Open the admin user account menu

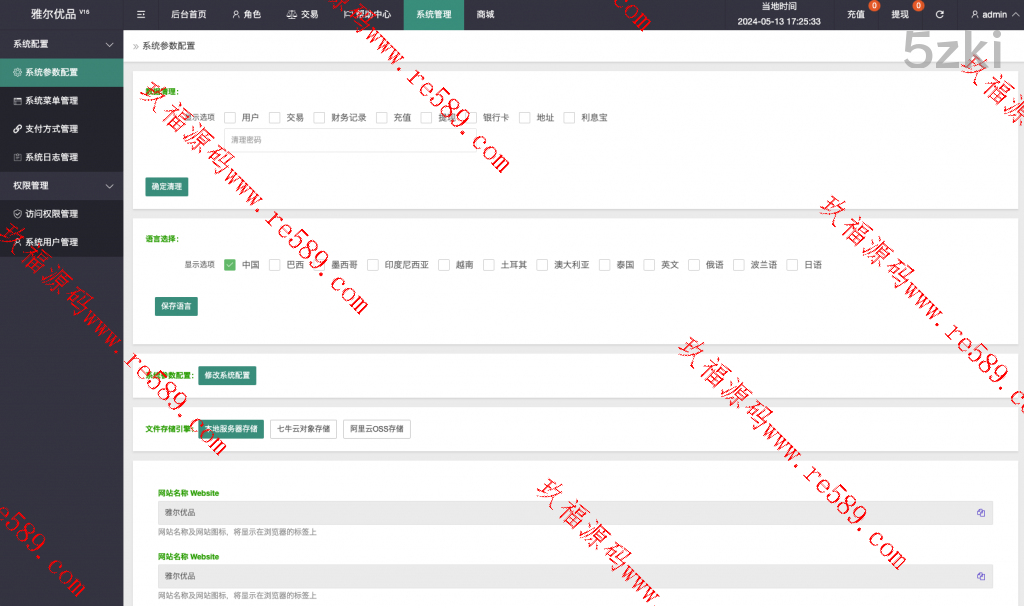pyautogui.click(x=989, y=15)
